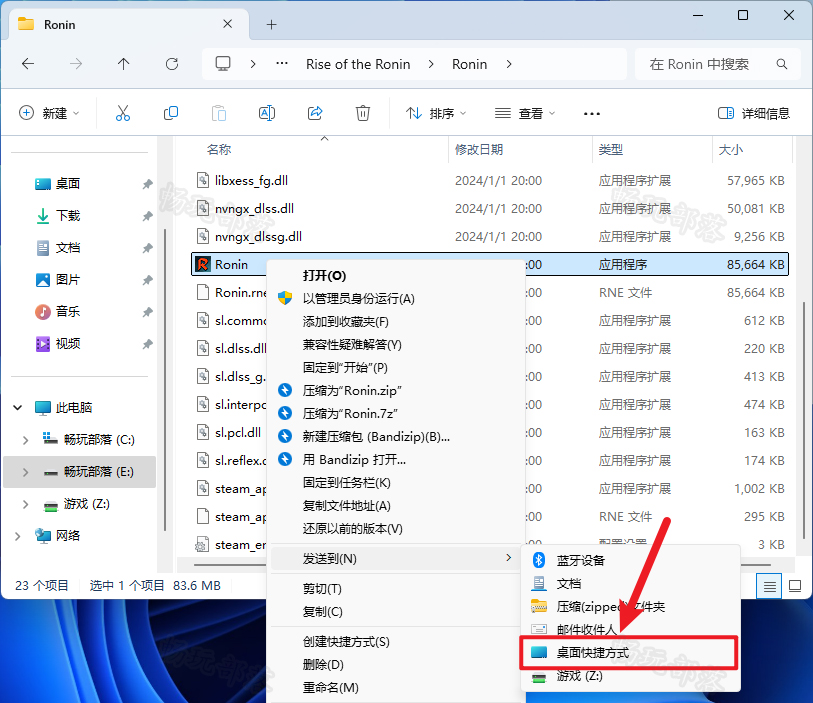The image size is (813, 703).
Task: Open a new tab with plus button
Action: (272, 24)
